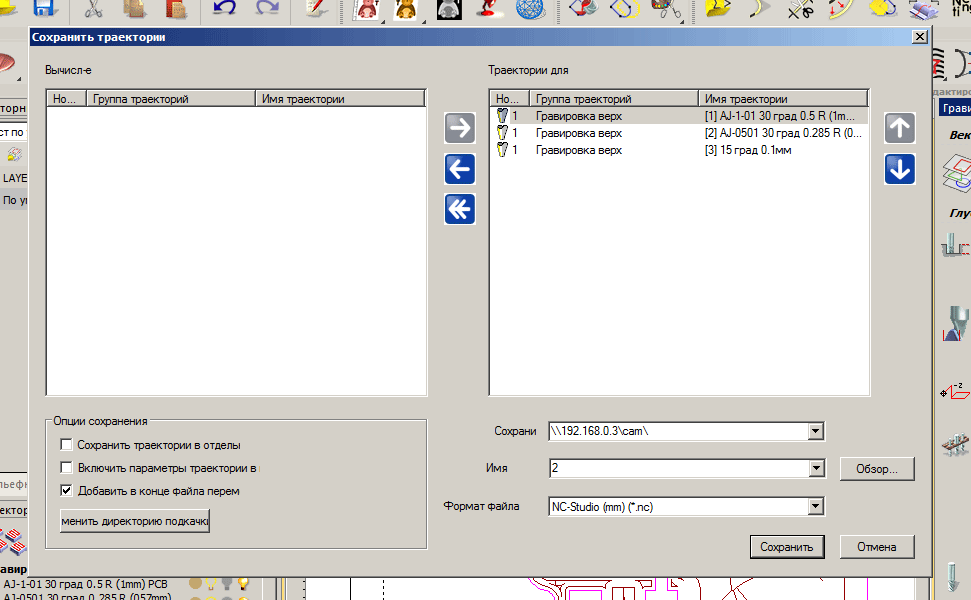
Task: Click the Paste clipboard icon in toolbar
Action: 176,9
